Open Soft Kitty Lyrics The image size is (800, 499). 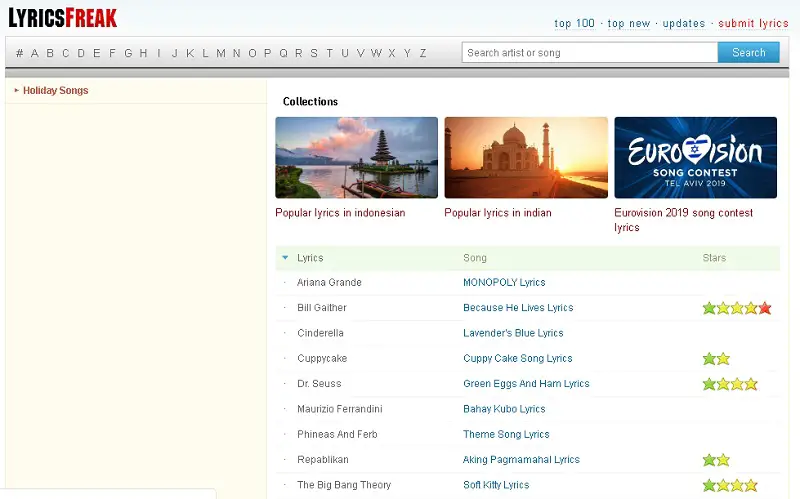pyautogui.click(x=496, y=485)
